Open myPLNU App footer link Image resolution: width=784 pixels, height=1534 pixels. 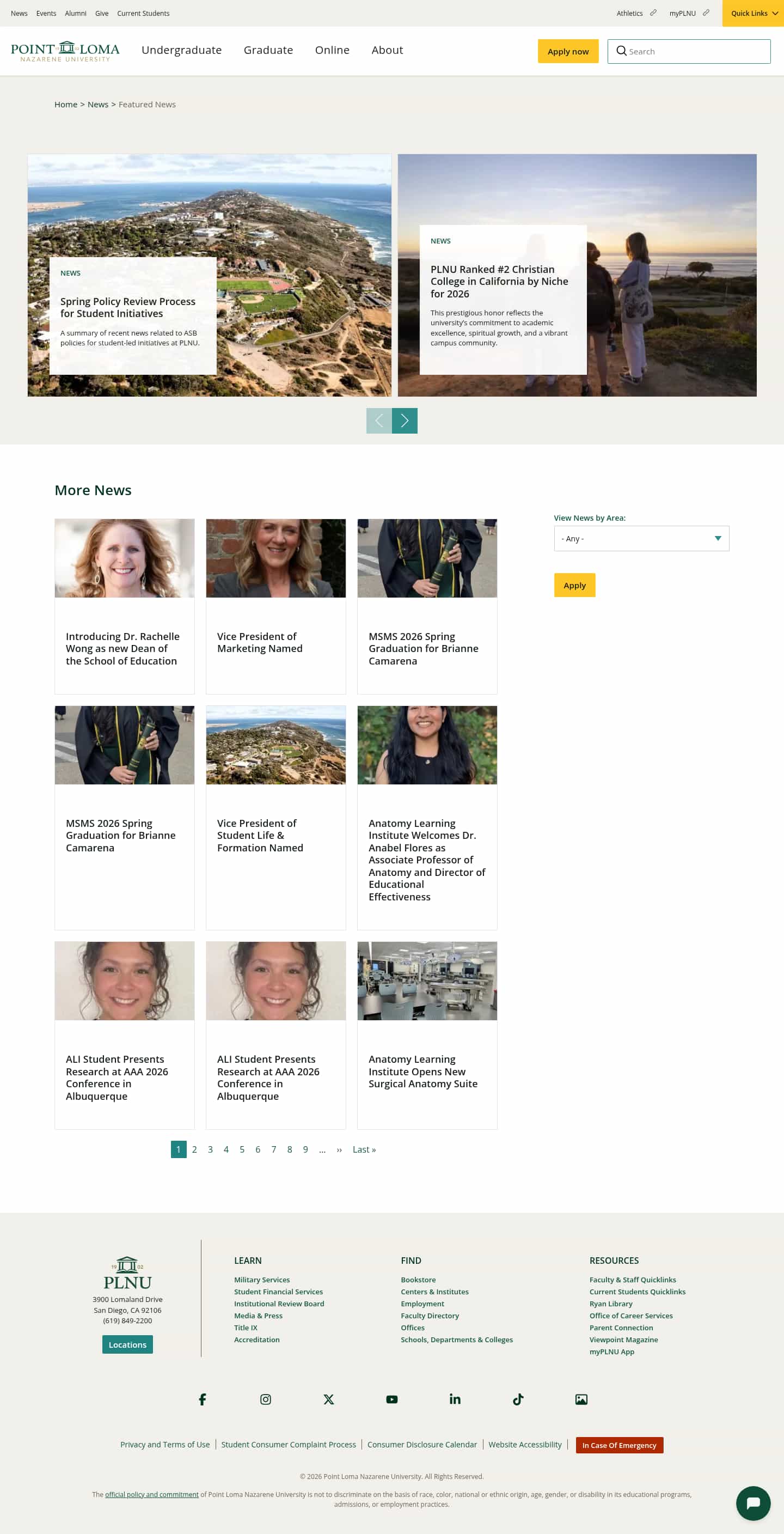coord(611,1351)
